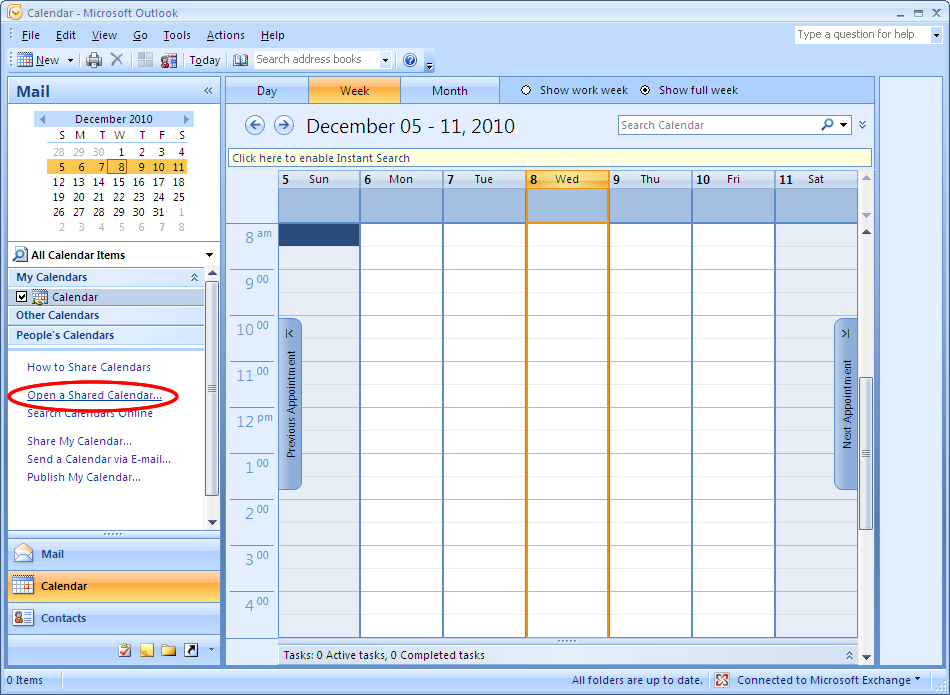Image resolution: width=950 pixels, height=695 pixels.
Task: Open the Help menu
Action: click(273, 35)
